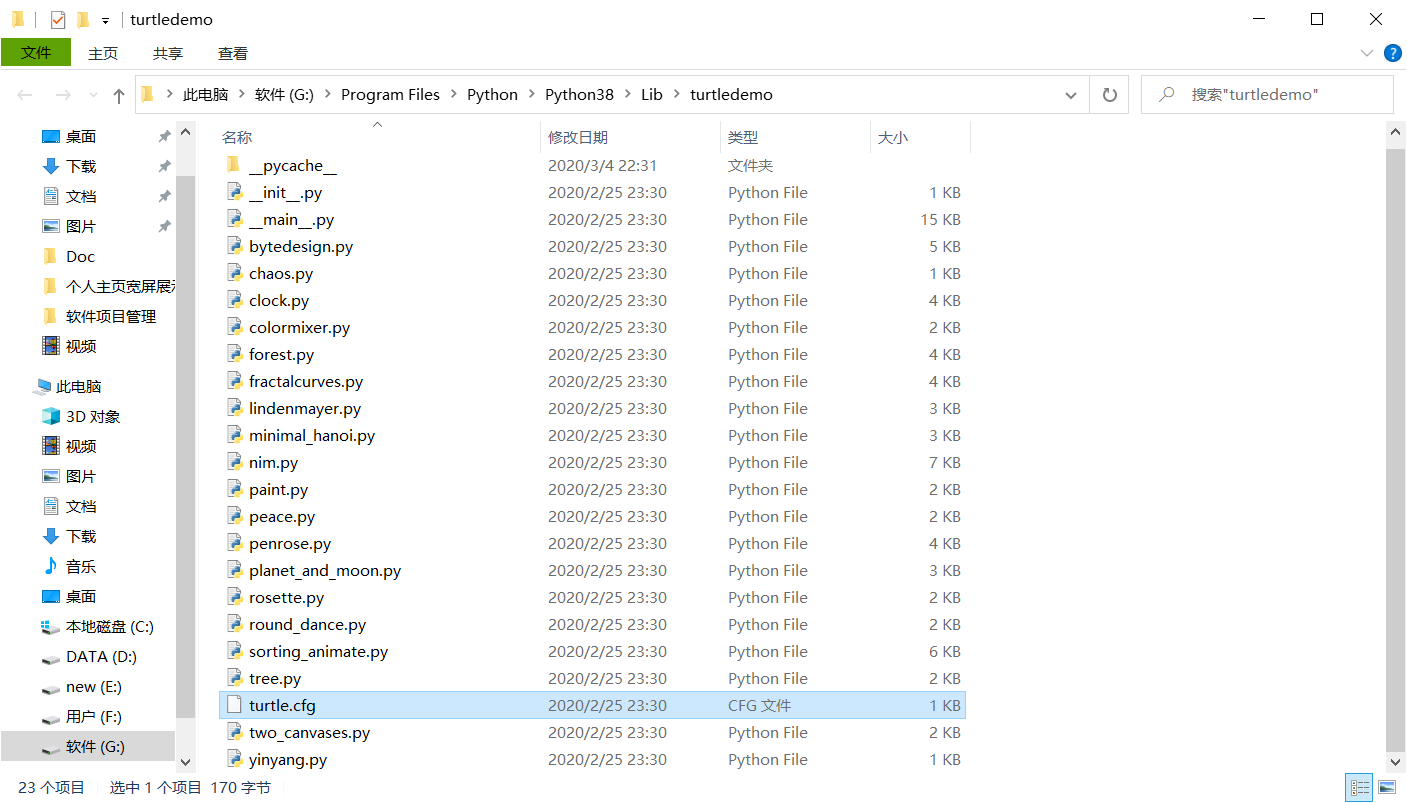Select the Python icon of bytedesign.py
This screenshot has width=1407, height=803.
pyautogui.click(x=234, y=246)
